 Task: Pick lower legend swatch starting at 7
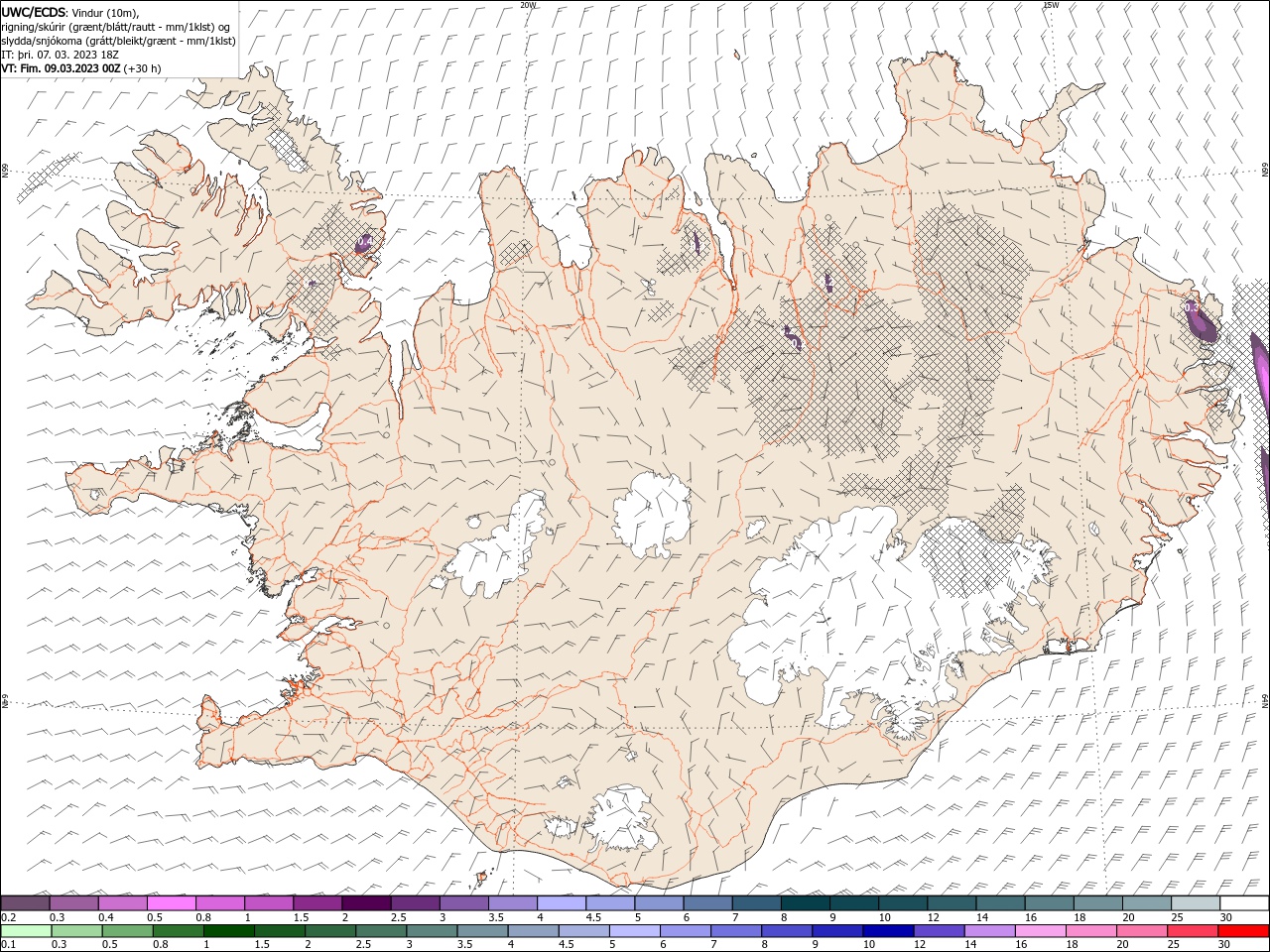tap(735, 931)
